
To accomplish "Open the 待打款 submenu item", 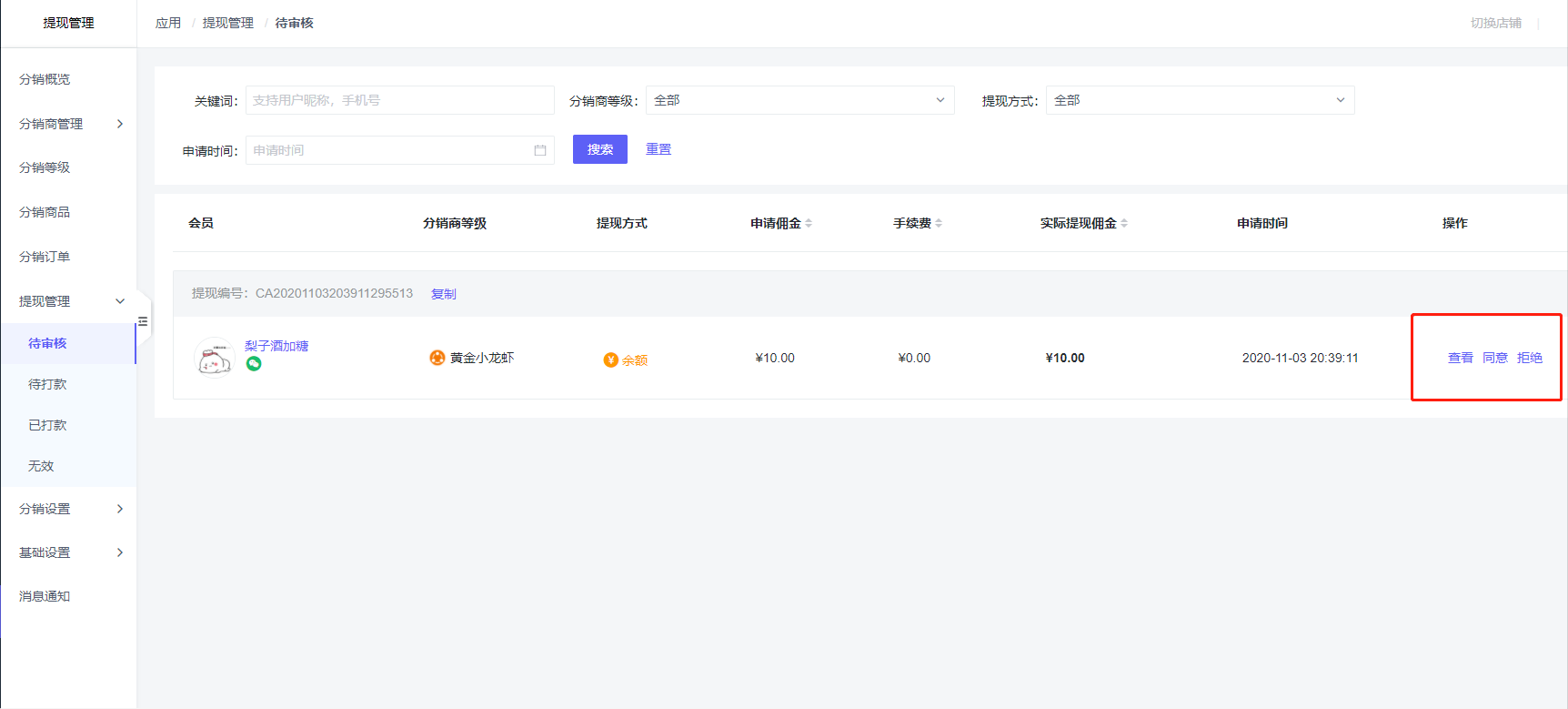I will point(47,384).
